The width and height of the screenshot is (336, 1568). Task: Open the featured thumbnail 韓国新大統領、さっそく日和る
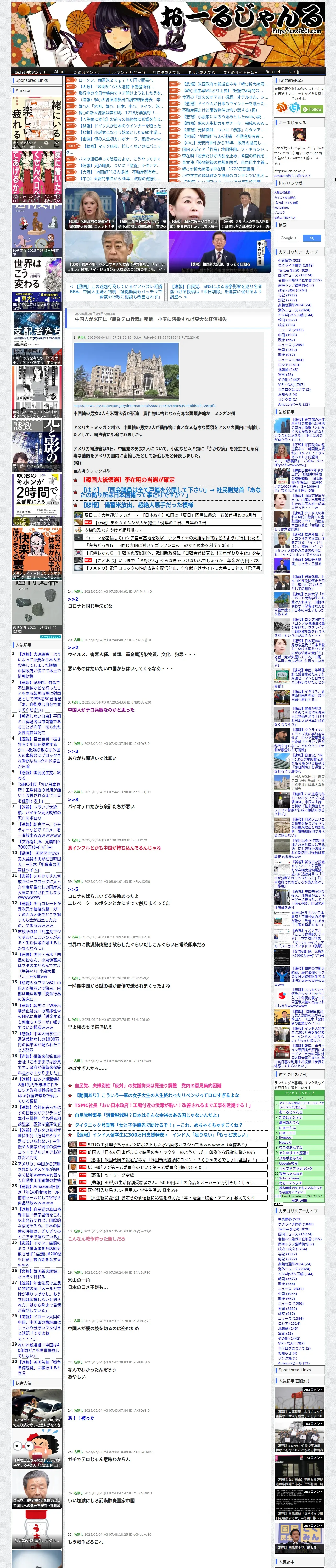point(220,252)
